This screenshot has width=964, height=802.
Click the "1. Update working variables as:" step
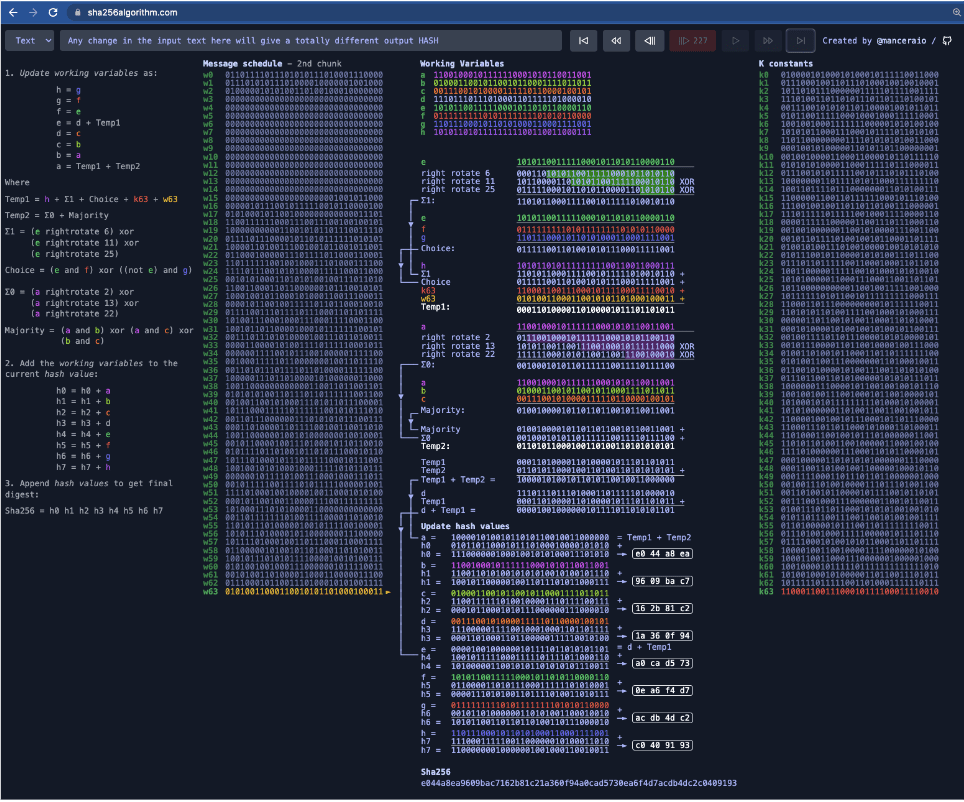[x=81, y=73]
